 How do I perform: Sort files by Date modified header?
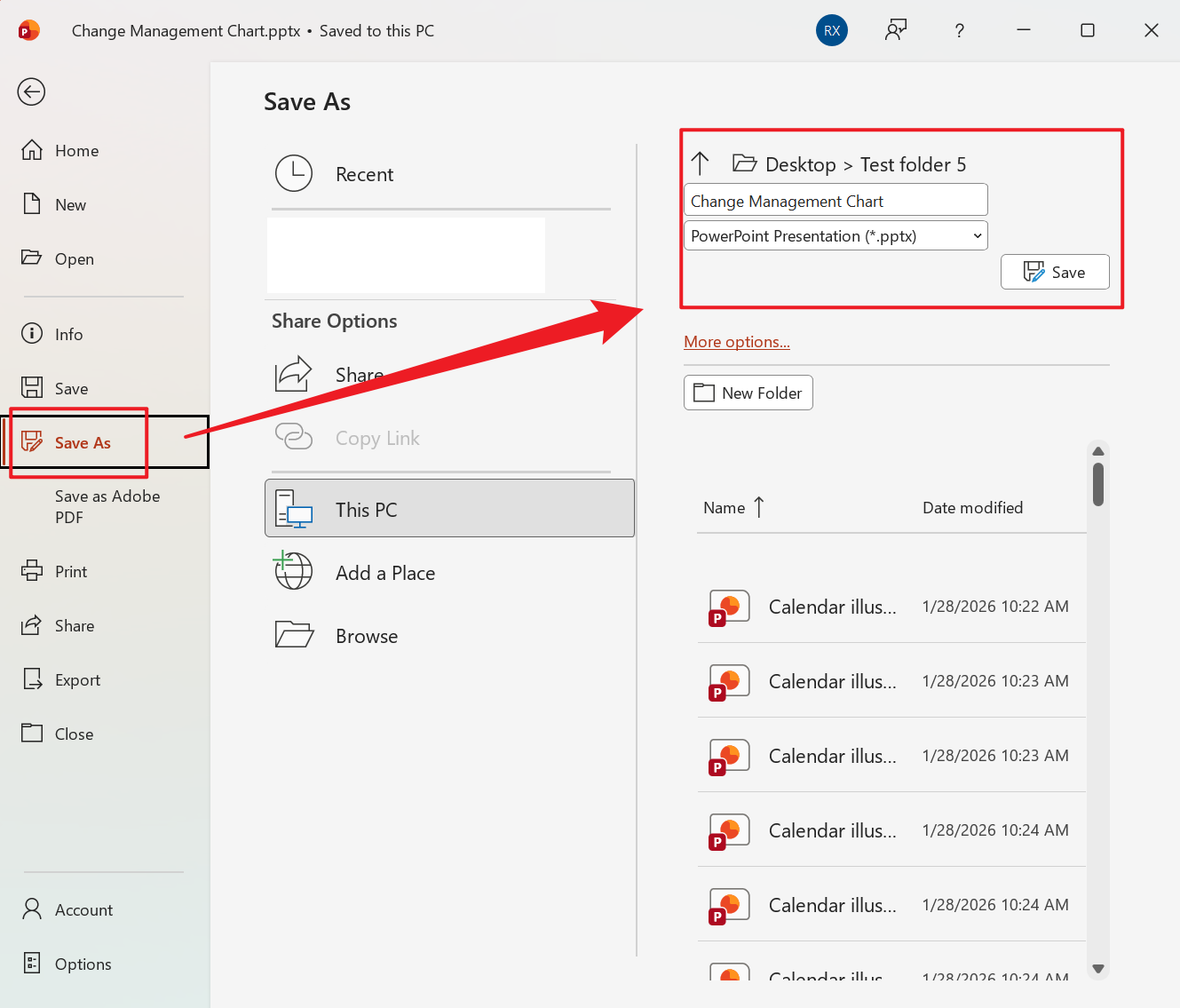[972, 508]
